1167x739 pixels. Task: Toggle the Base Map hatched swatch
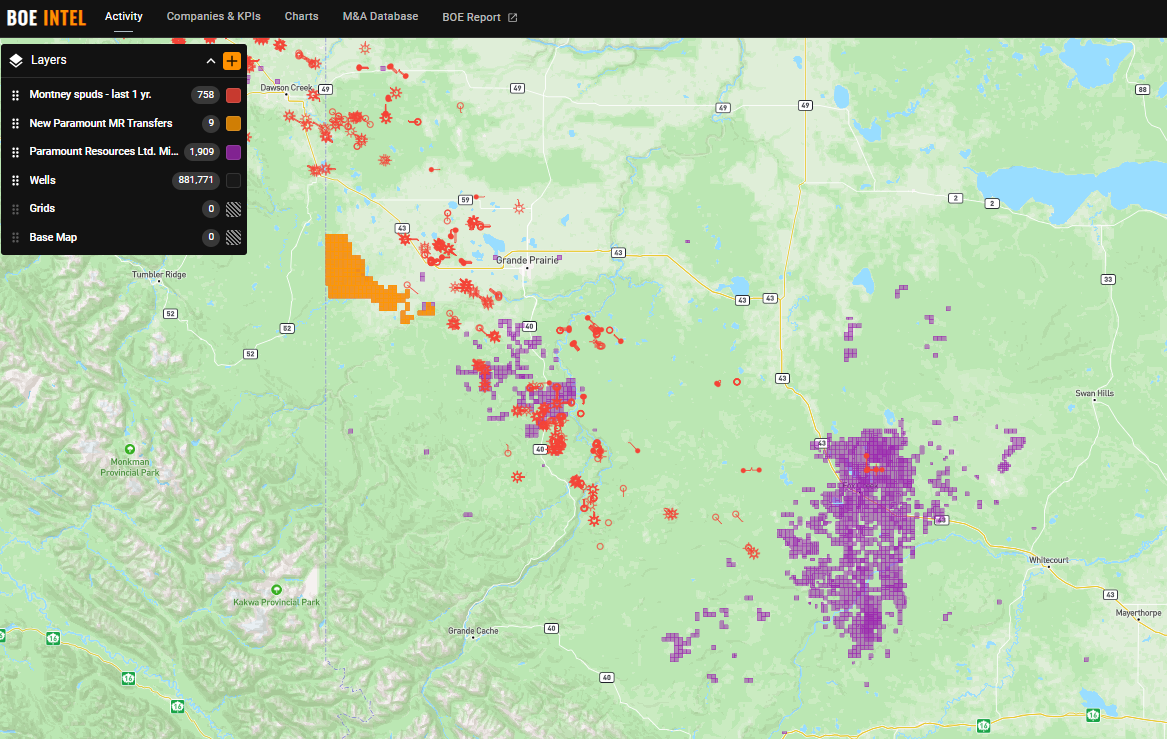click(x=233, y=237)
